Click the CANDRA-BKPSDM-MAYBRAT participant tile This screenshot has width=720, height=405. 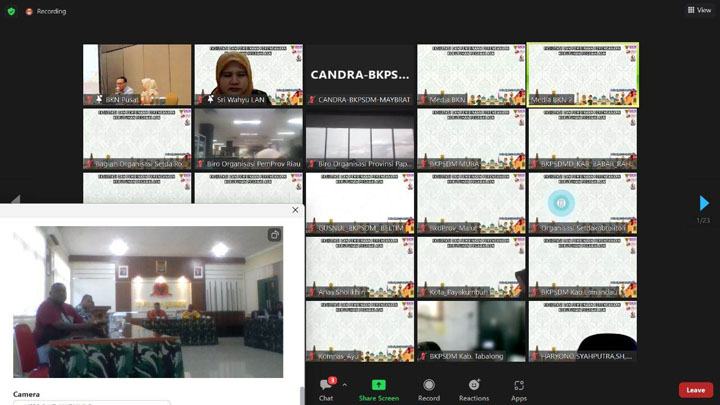pos(359,75)
